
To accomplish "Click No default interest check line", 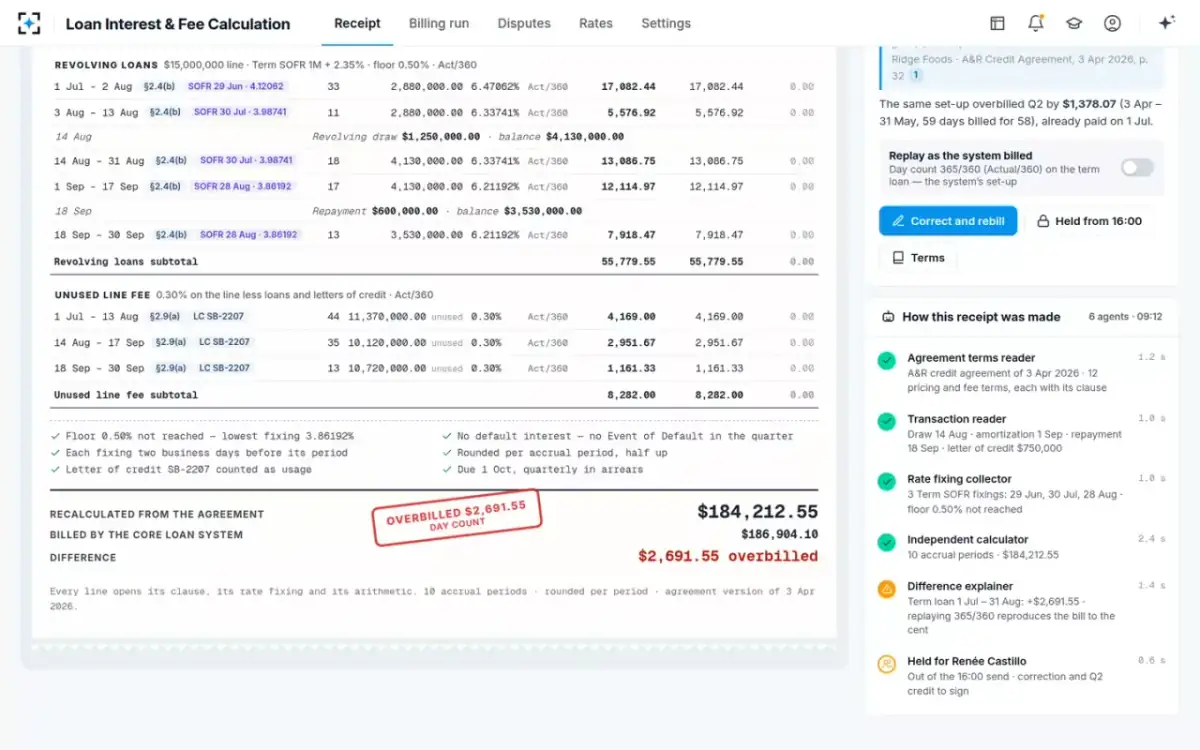I will pos(618,436).
